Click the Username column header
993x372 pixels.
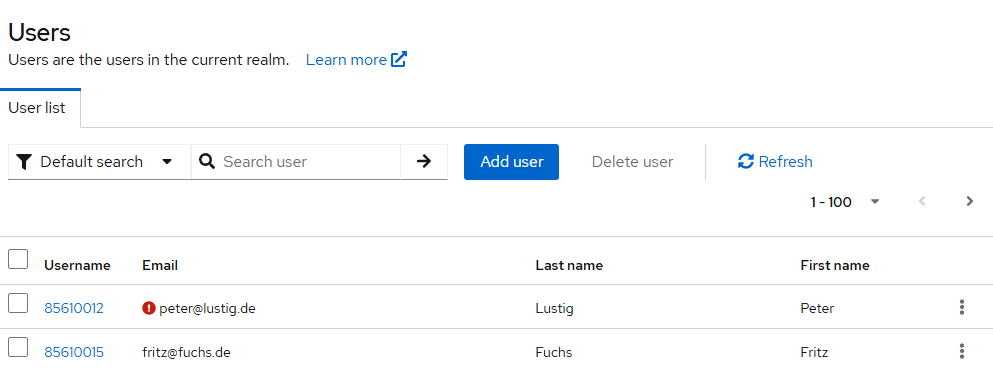tap(77, 266)
